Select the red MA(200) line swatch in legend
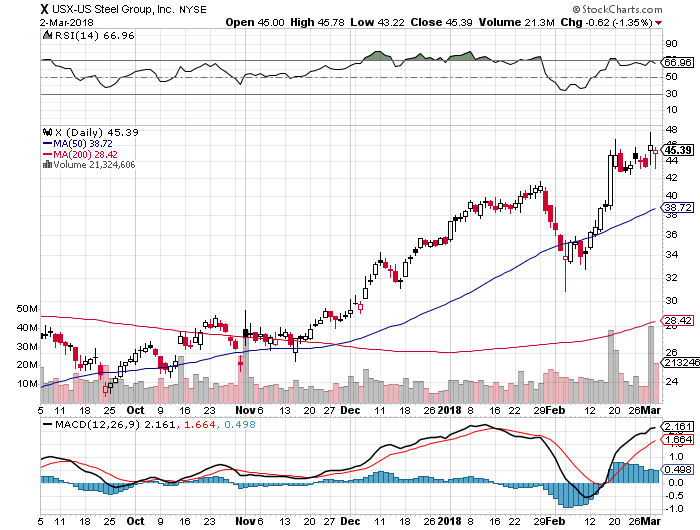 (47, 154)
